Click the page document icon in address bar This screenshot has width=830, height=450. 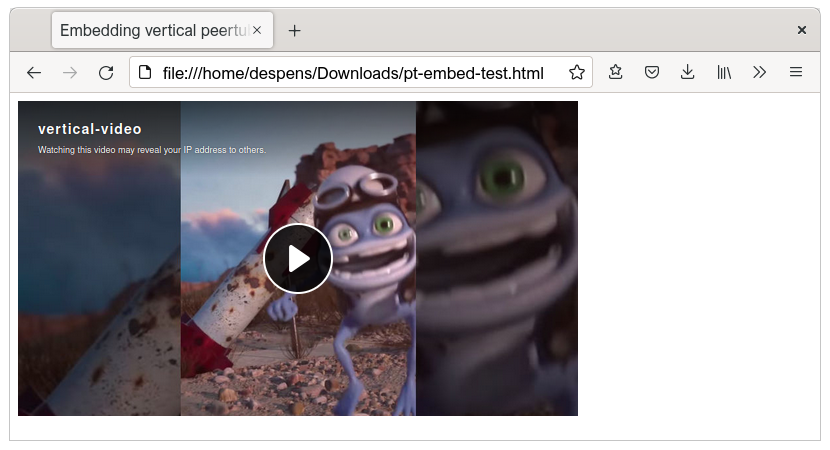click(x=145, y=72)
